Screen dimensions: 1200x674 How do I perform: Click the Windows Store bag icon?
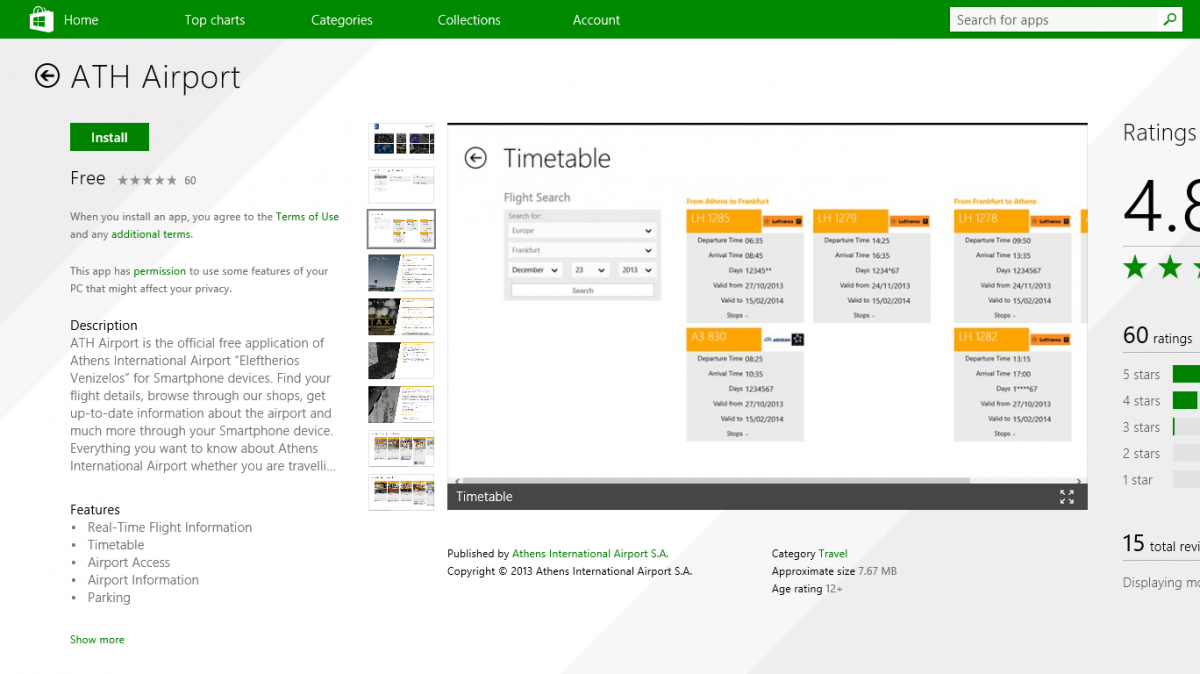41,19
